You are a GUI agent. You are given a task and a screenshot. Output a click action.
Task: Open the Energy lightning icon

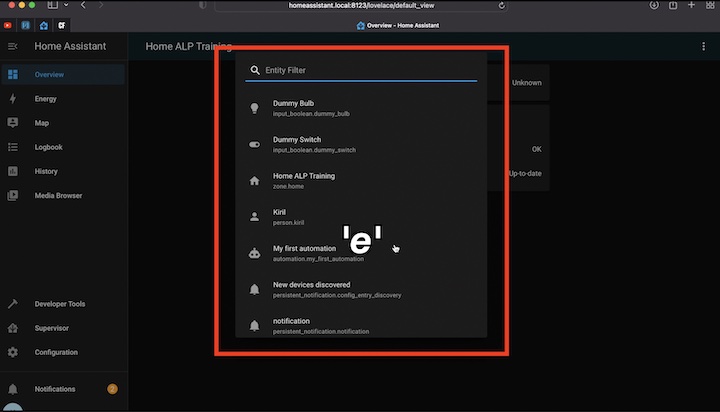click(13, 99)
